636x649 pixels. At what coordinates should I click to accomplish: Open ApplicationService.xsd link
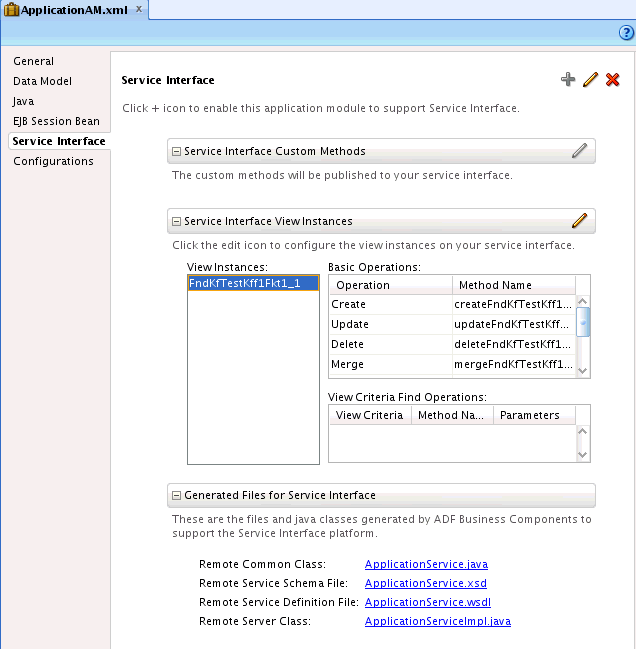pyautogui.click(x=426, y=584)
